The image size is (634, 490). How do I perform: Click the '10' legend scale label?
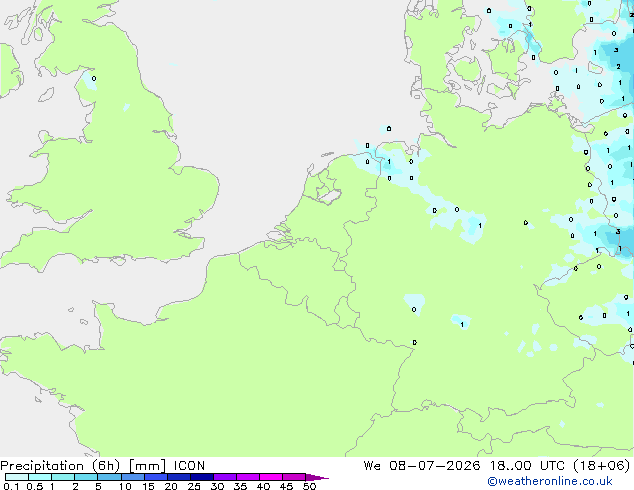(x=125, y=486)
